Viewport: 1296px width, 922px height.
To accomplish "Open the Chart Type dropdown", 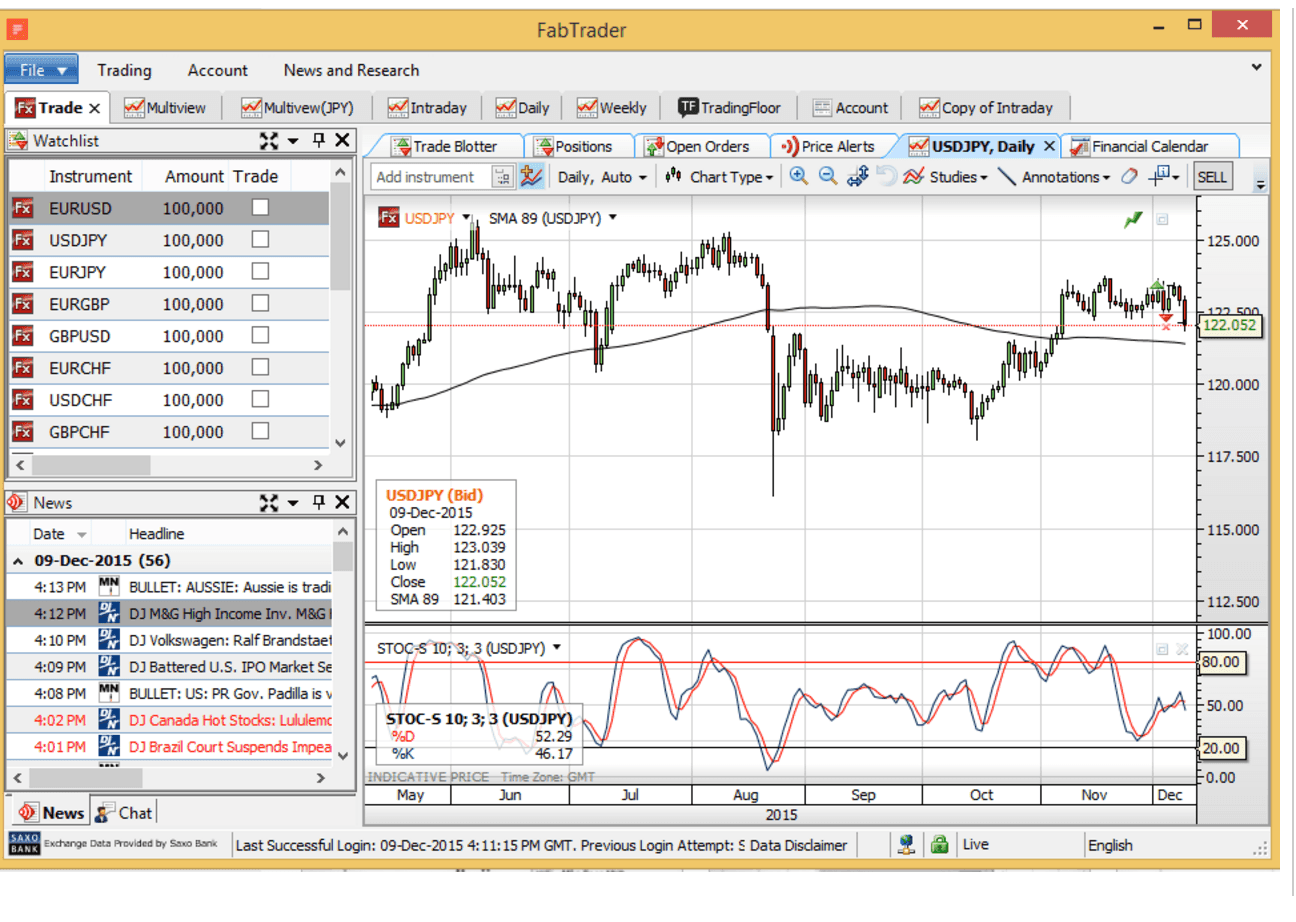I will point(720,177).
